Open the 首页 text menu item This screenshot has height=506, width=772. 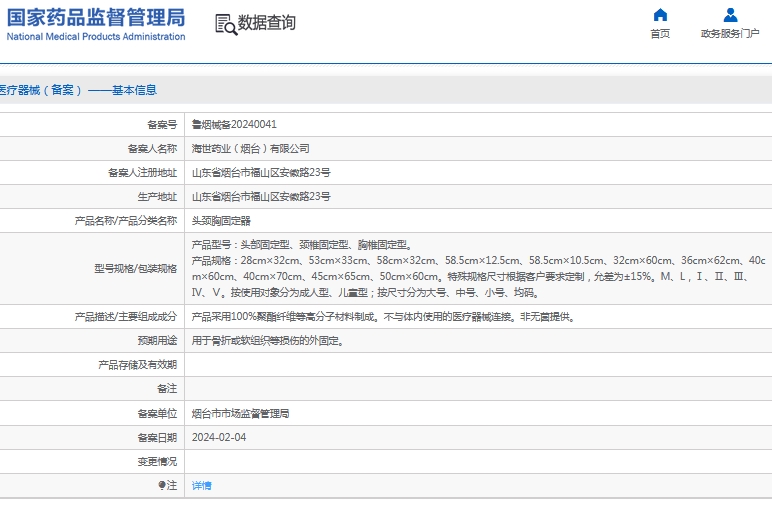660,34
